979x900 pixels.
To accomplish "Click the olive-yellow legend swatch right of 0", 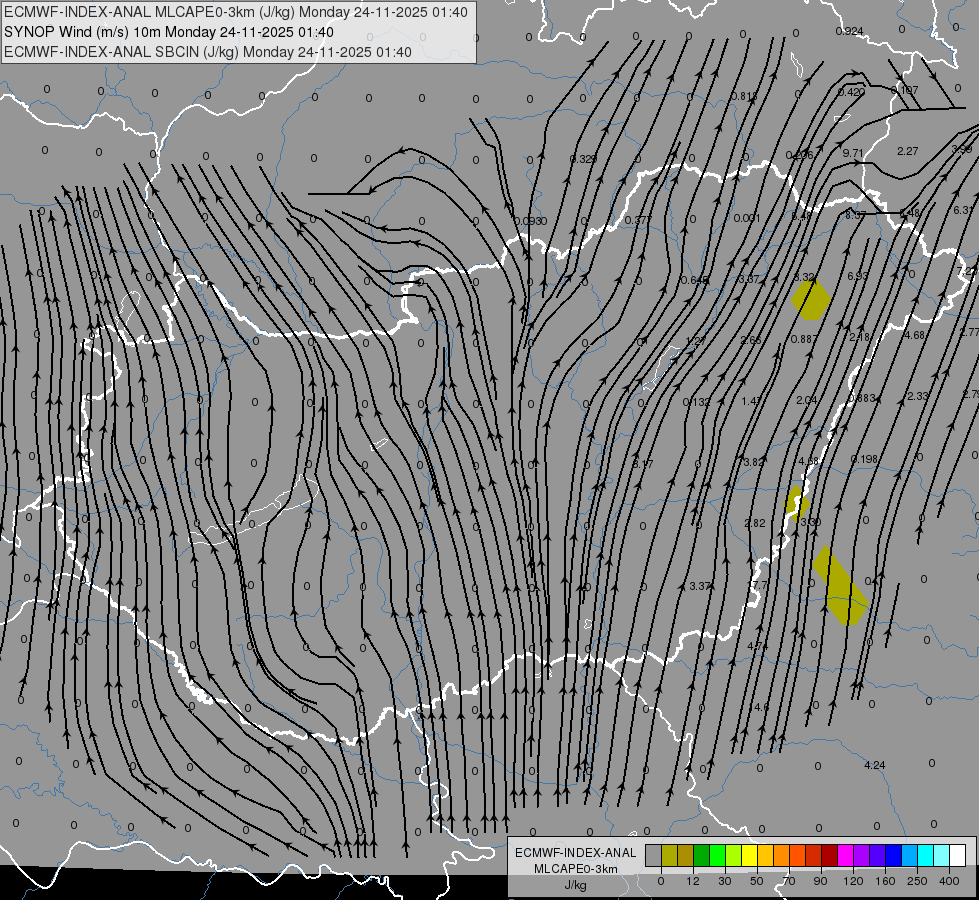I will coord(669,855).
